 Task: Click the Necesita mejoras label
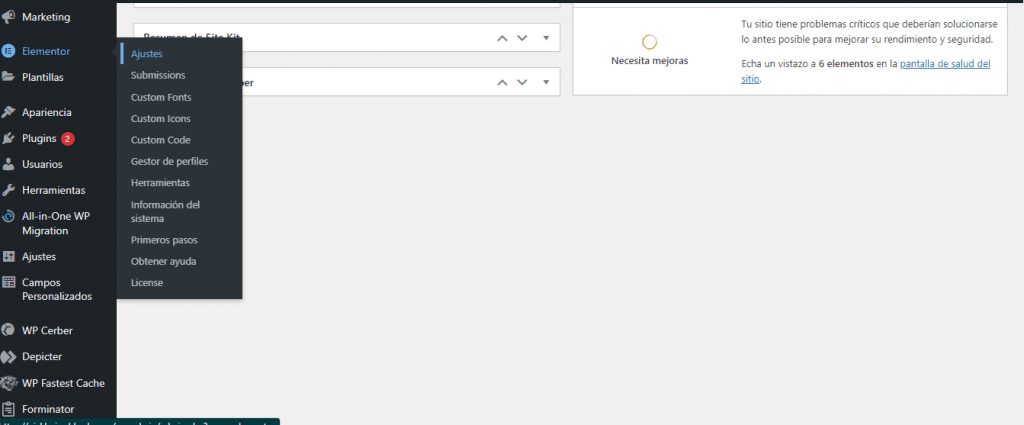(649, 61)
